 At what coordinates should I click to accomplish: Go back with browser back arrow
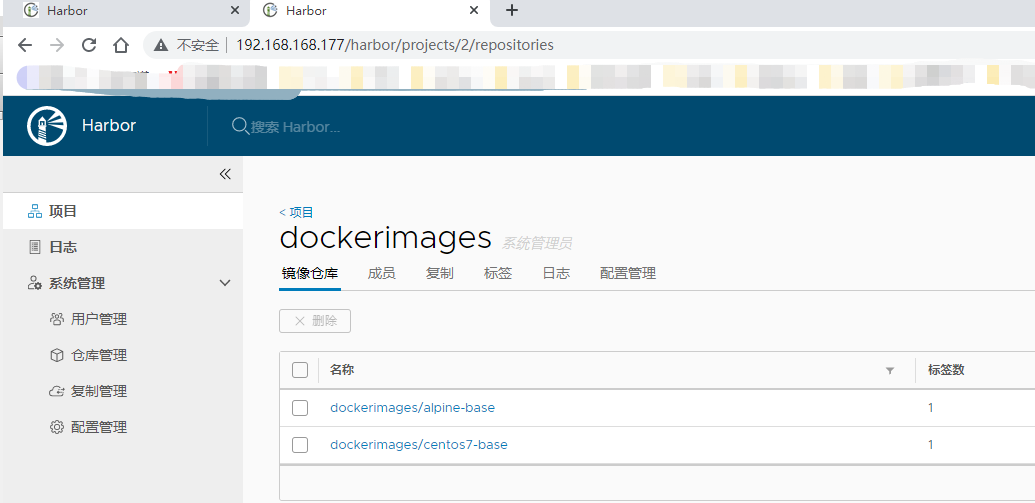[x=24, y=45]
